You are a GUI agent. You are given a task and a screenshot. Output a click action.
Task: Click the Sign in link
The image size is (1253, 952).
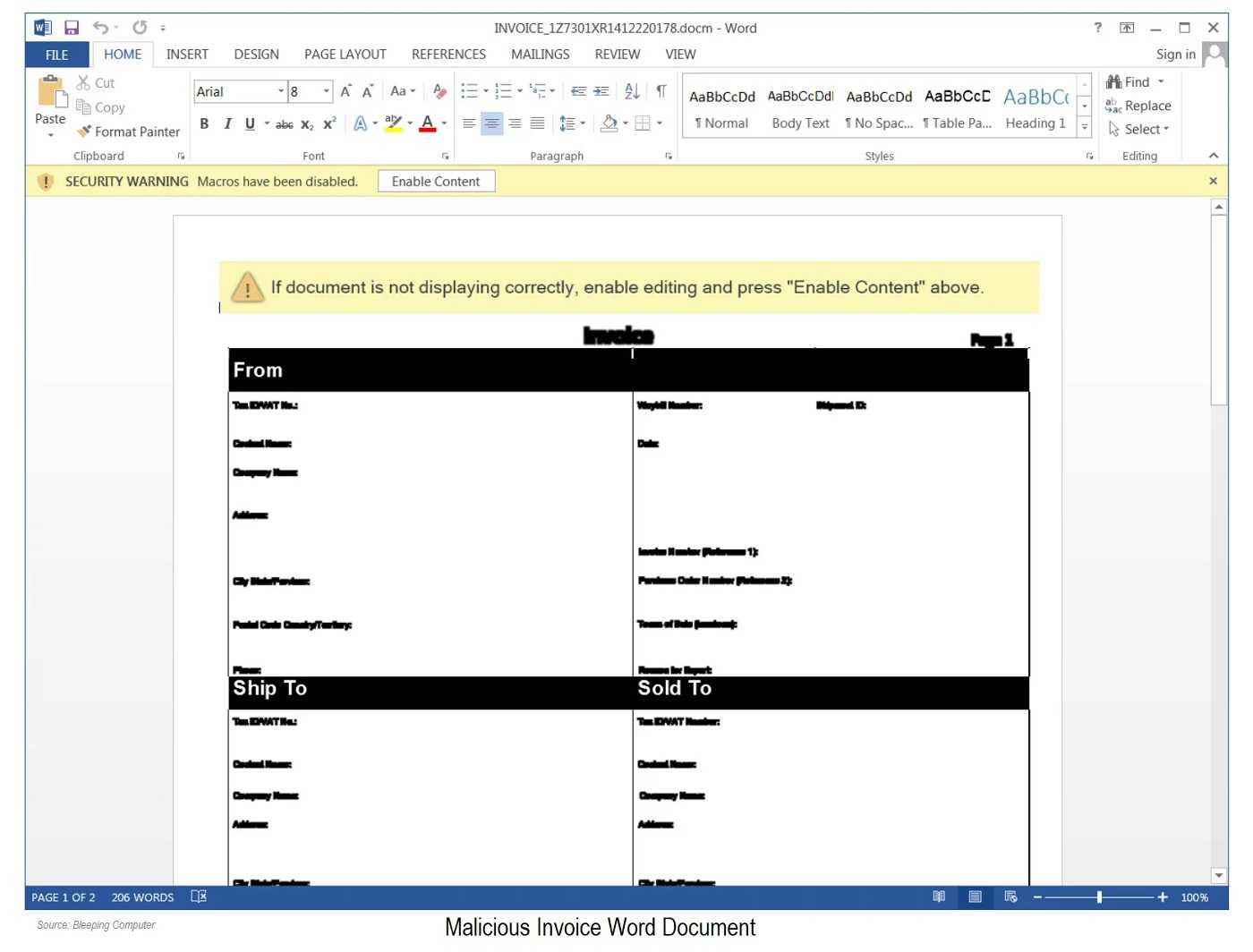click(x=1175, y=55)
